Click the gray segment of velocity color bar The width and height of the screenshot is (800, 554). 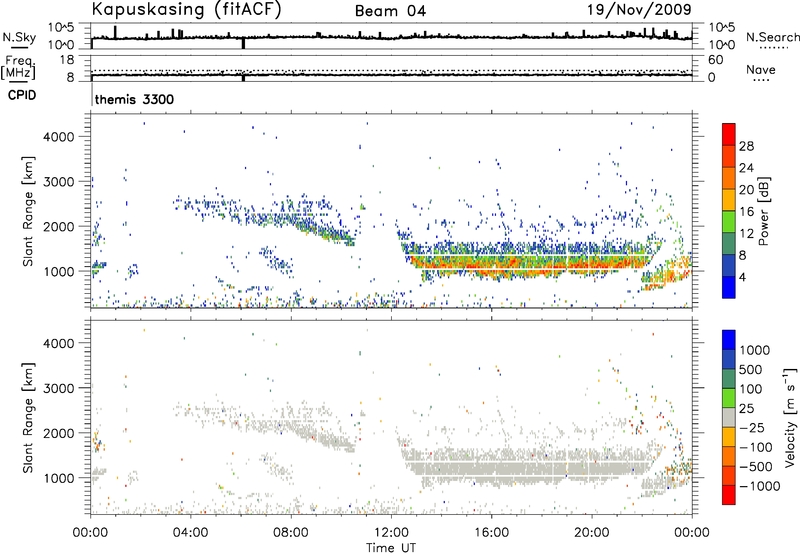(729, 418)
